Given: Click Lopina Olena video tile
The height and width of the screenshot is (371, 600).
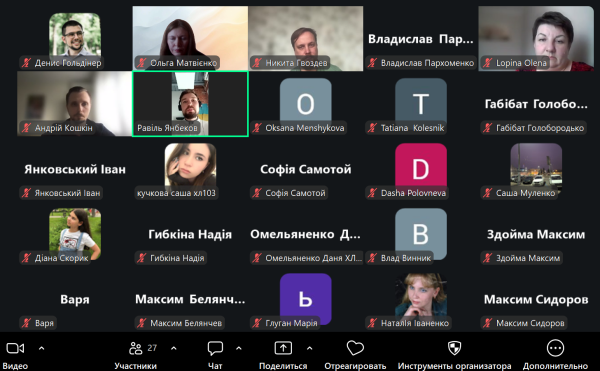Looking at the screenshot, I should [536, 38].
